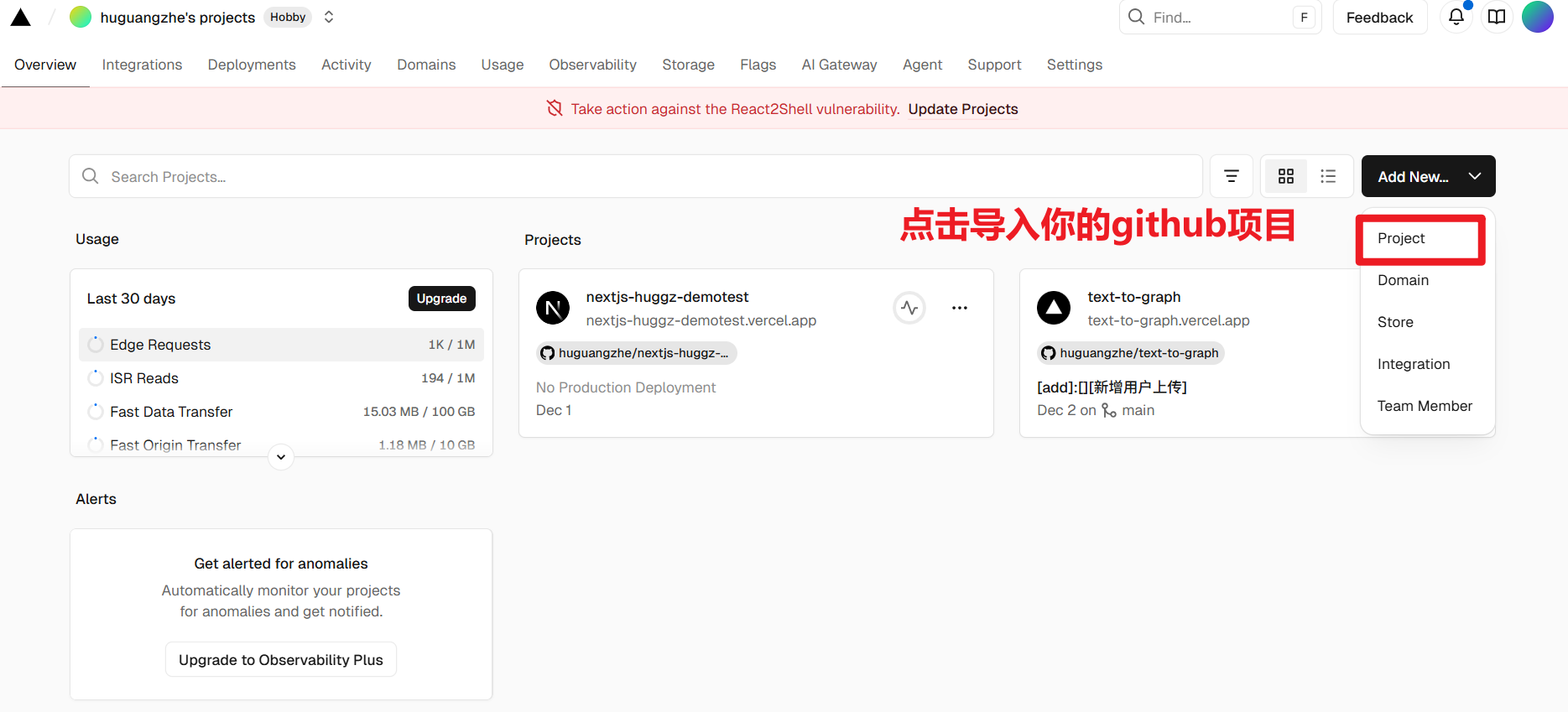The height and width of the screenshot is (712, 1568).
Task: Open the Domains tab
Action: pyautogui.click(x=426, y=65)
